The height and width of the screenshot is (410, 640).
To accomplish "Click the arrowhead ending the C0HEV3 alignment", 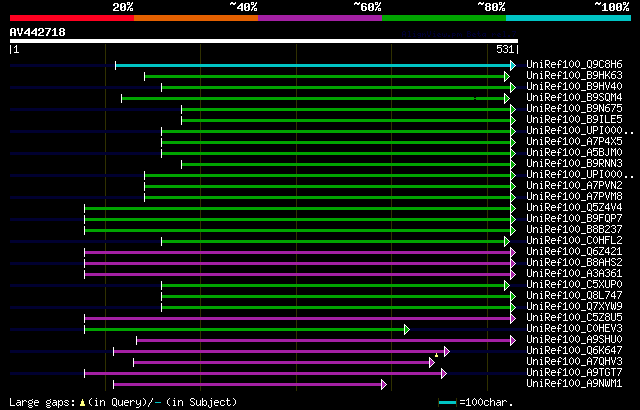I will point(407,330).
